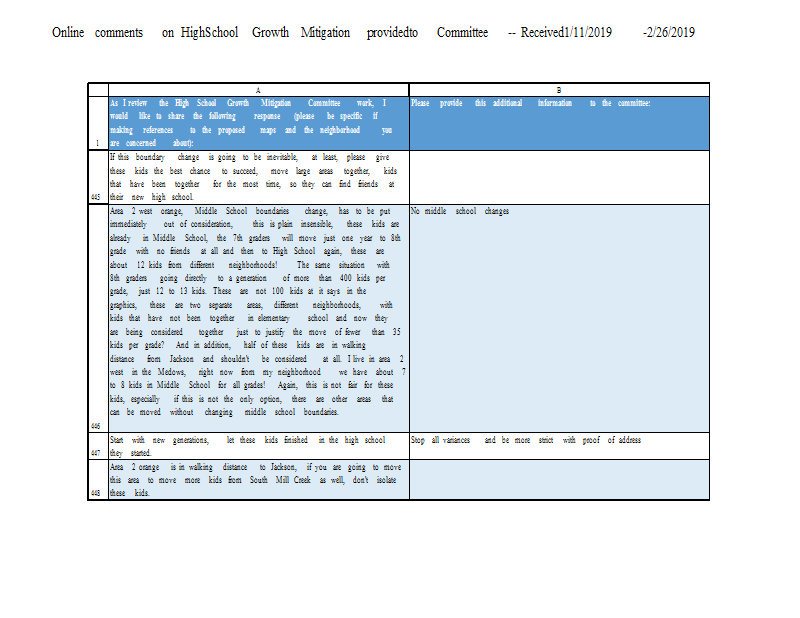Select header cell "As I review the High School Growth"
800x618 pixels.
[259, 123]
